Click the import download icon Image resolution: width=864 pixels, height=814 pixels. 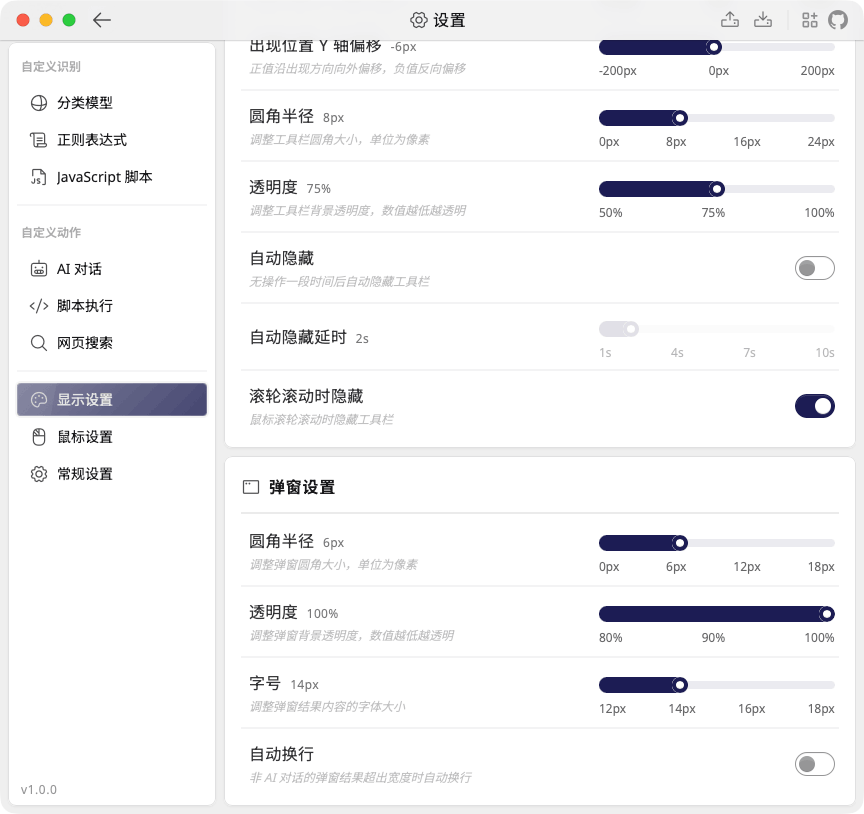point(763,20)
